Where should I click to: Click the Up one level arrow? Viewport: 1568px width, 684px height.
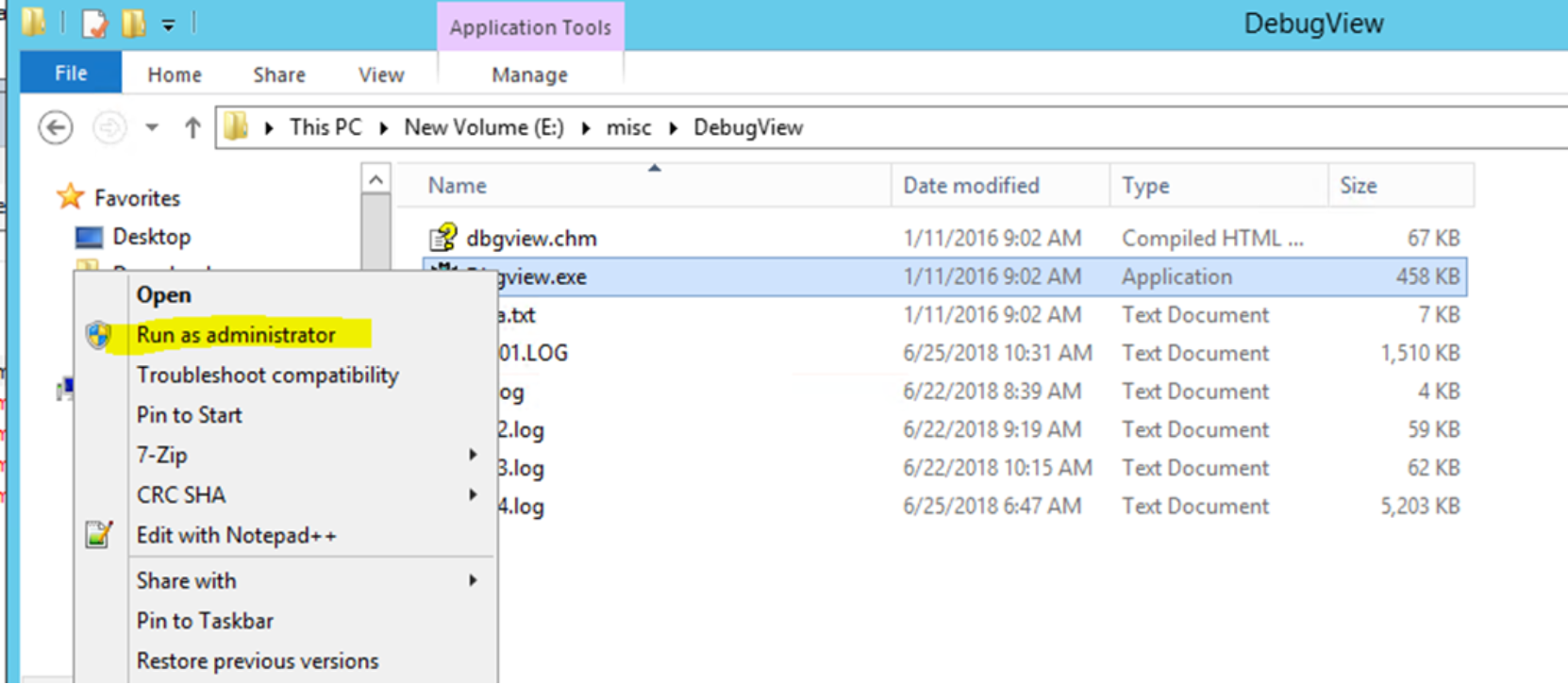click(192, 127)
